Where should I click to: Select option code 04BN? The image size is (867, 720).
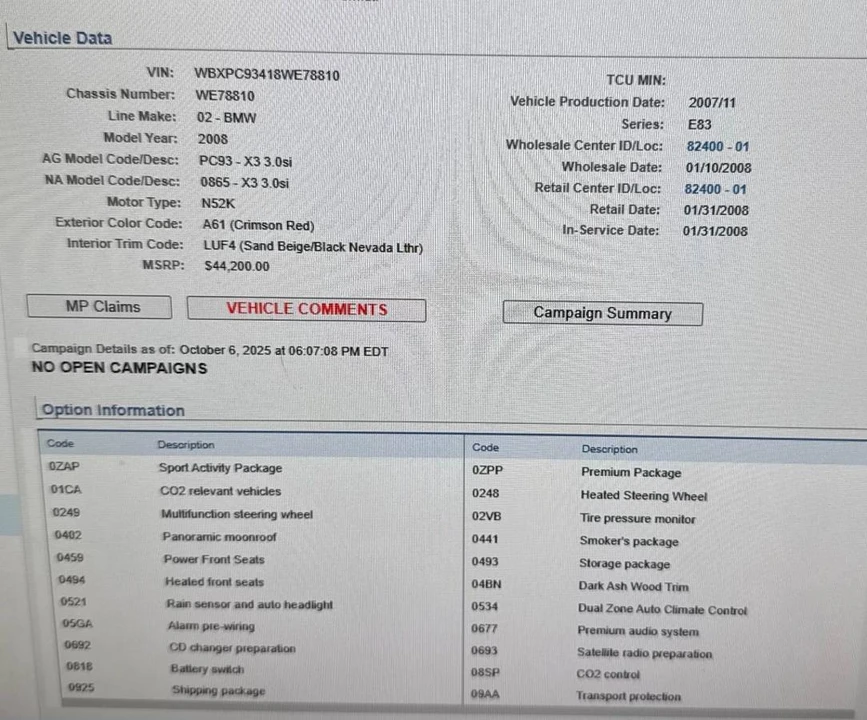(487, 584)
